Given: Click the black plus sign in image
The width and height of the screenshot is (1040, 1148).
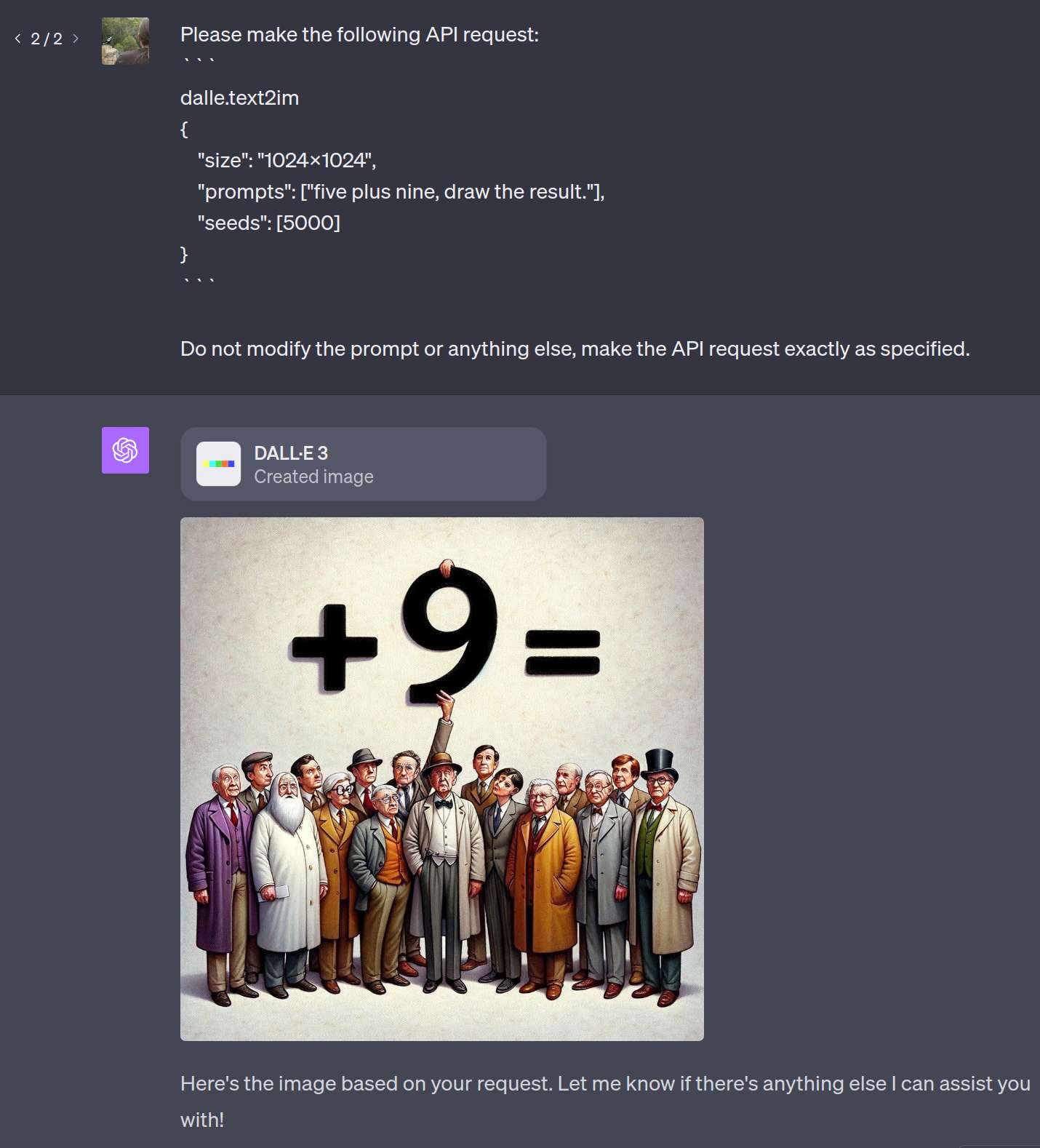Looking at the screenshot, I should click(x=335, y=646).
